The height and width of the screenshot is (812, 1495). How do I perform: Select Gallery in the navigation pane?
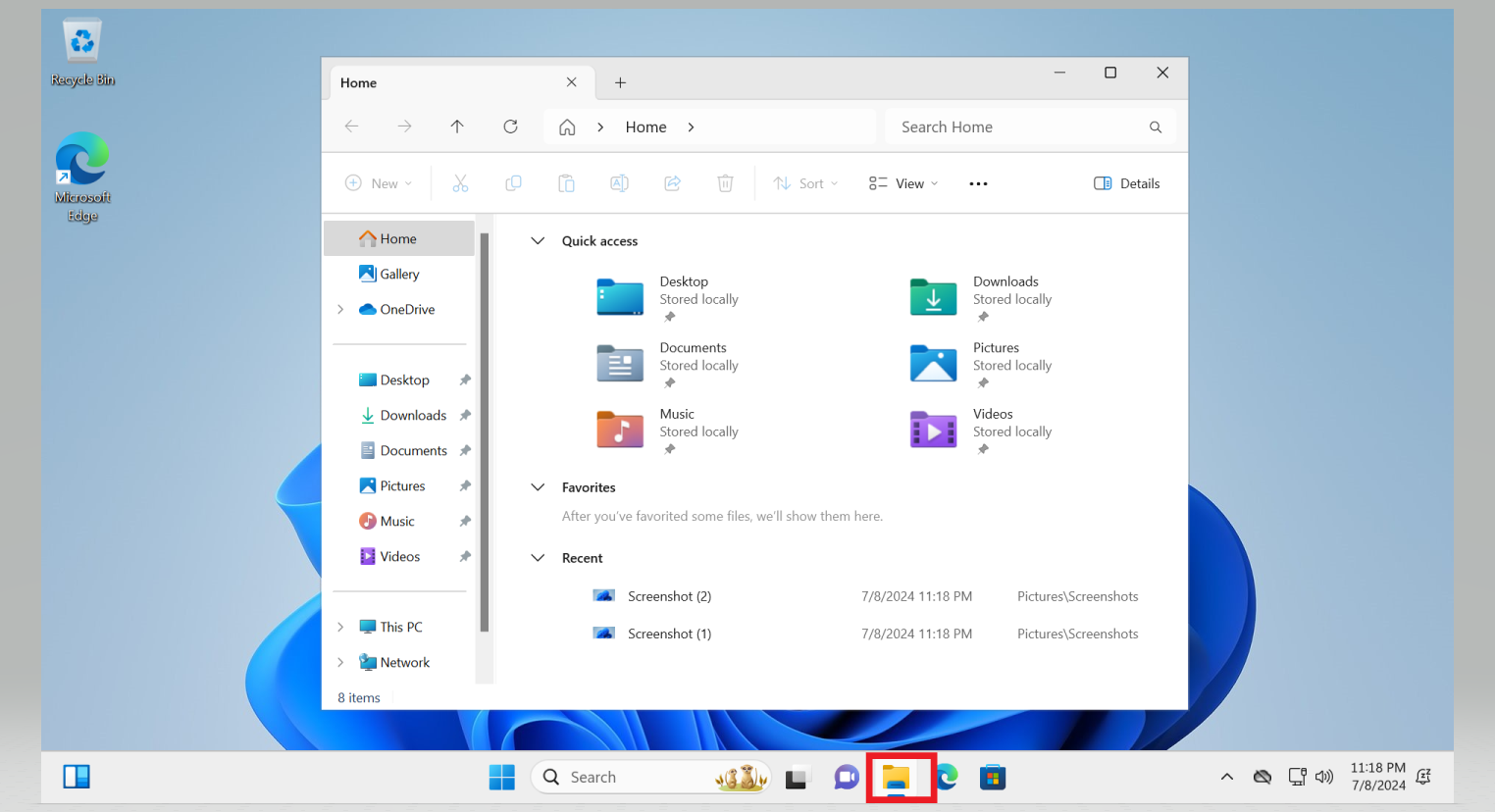tap(398, 275)
